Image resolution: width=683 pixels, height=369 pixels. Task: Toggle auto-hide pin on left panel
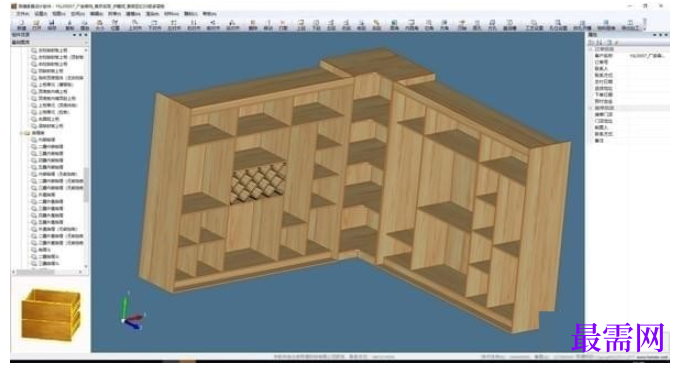[81, 35]
